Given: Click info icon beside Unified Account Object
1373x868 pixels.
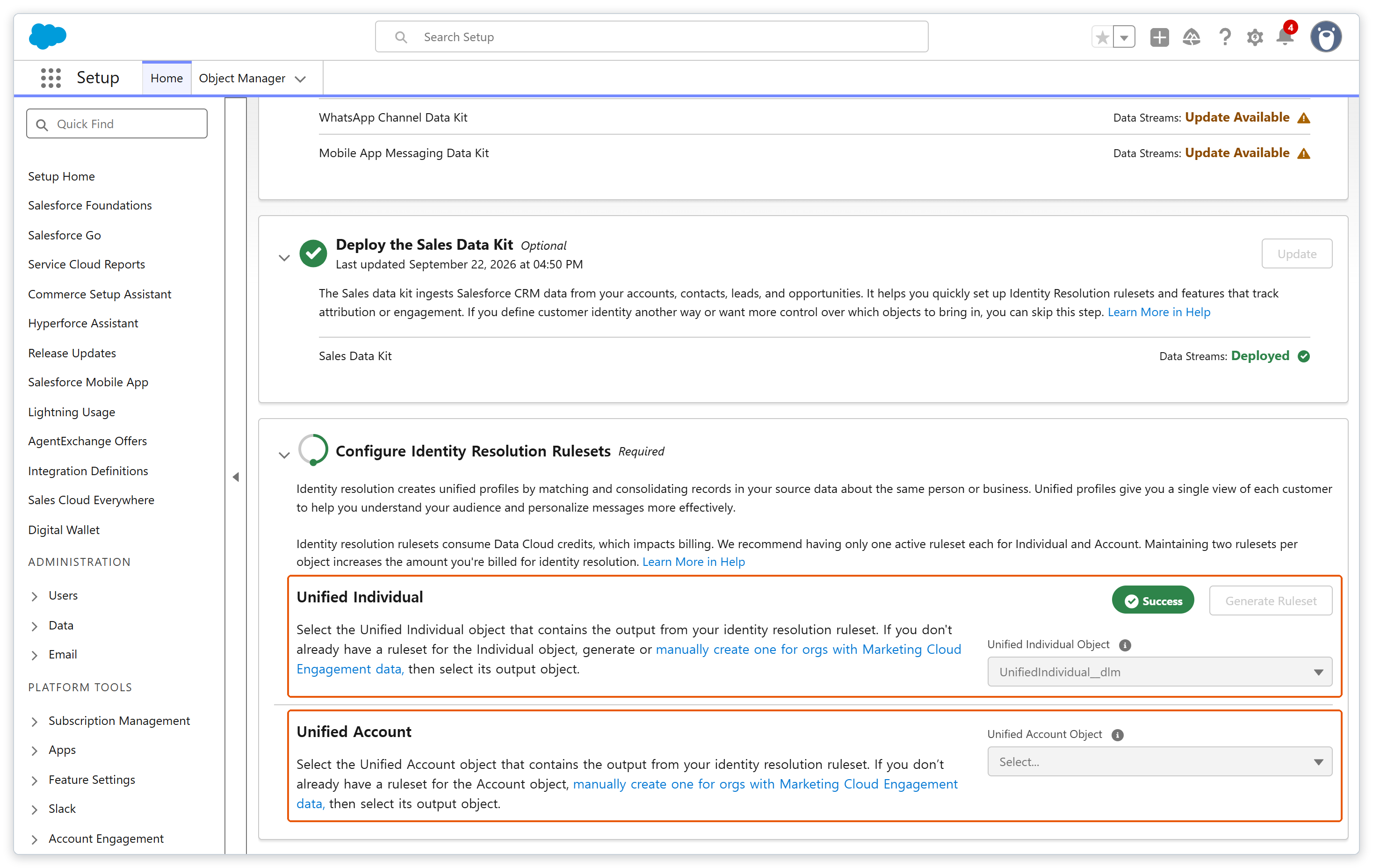Looking at the screenshot, I should coord(1117,735).
